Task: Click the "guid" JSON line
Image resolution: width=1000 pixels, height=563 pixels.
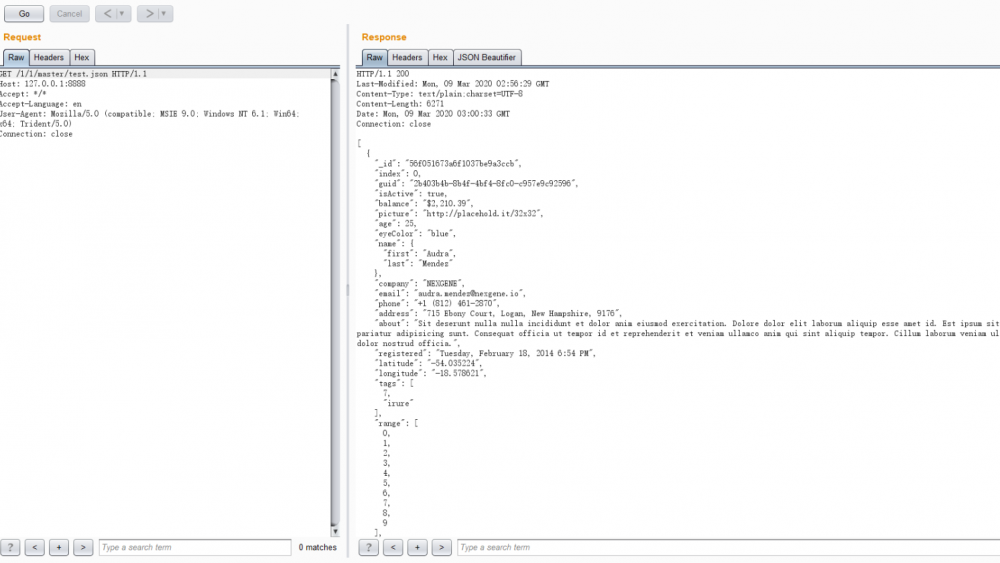Action: [476, 184]
